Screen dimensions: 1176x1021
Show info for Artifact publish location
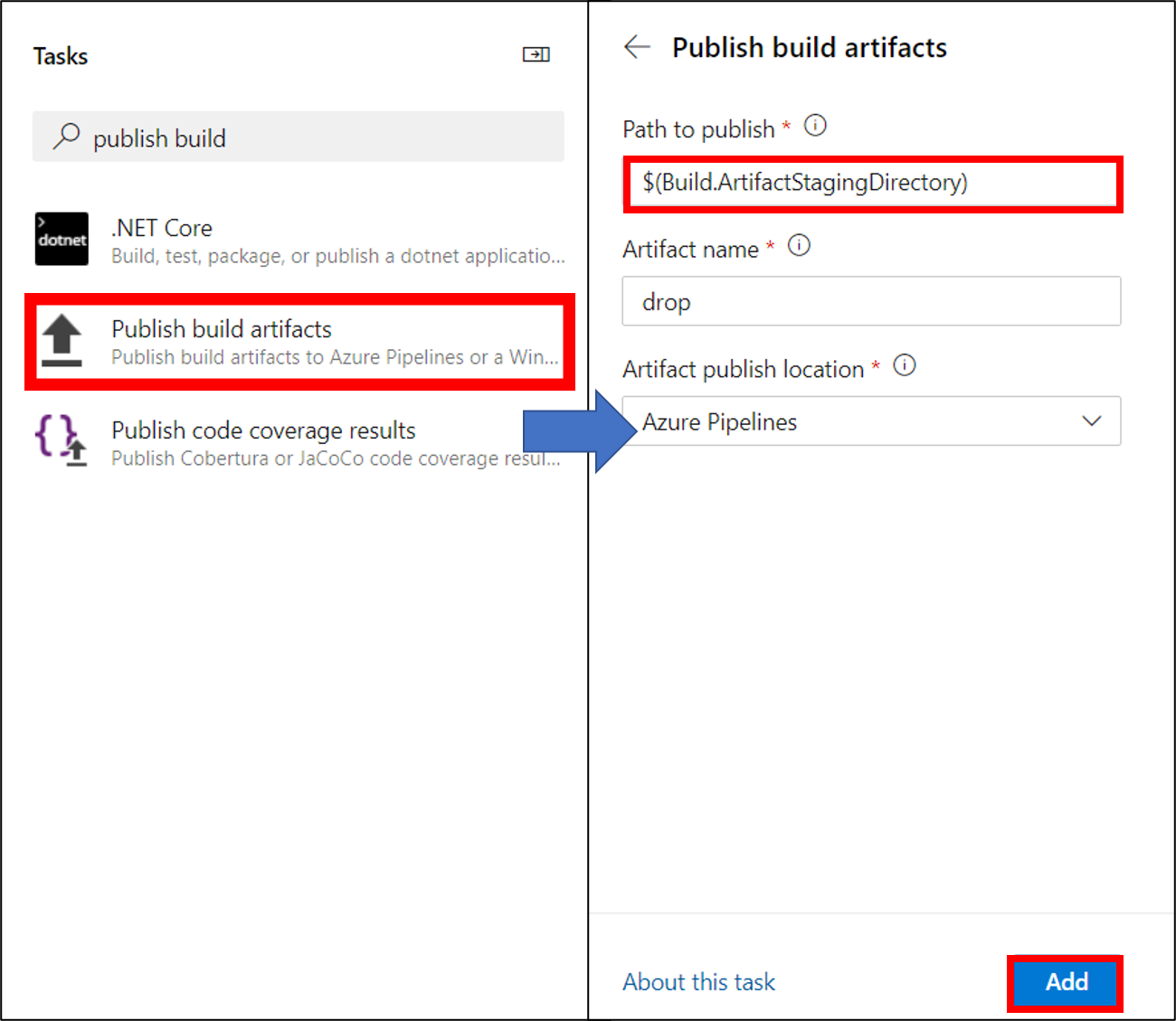pyautogui.click(x=905, y=365)
